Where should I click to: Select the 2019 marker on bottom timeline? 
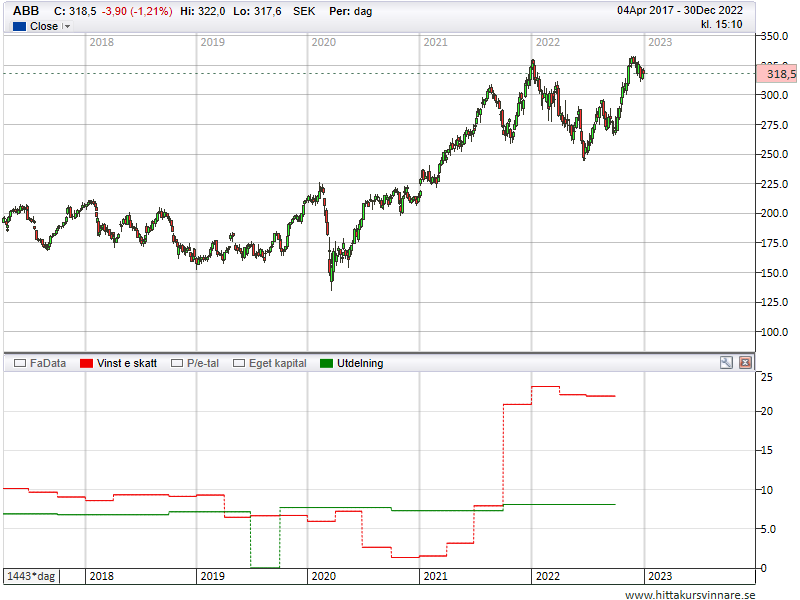[213, 576]
